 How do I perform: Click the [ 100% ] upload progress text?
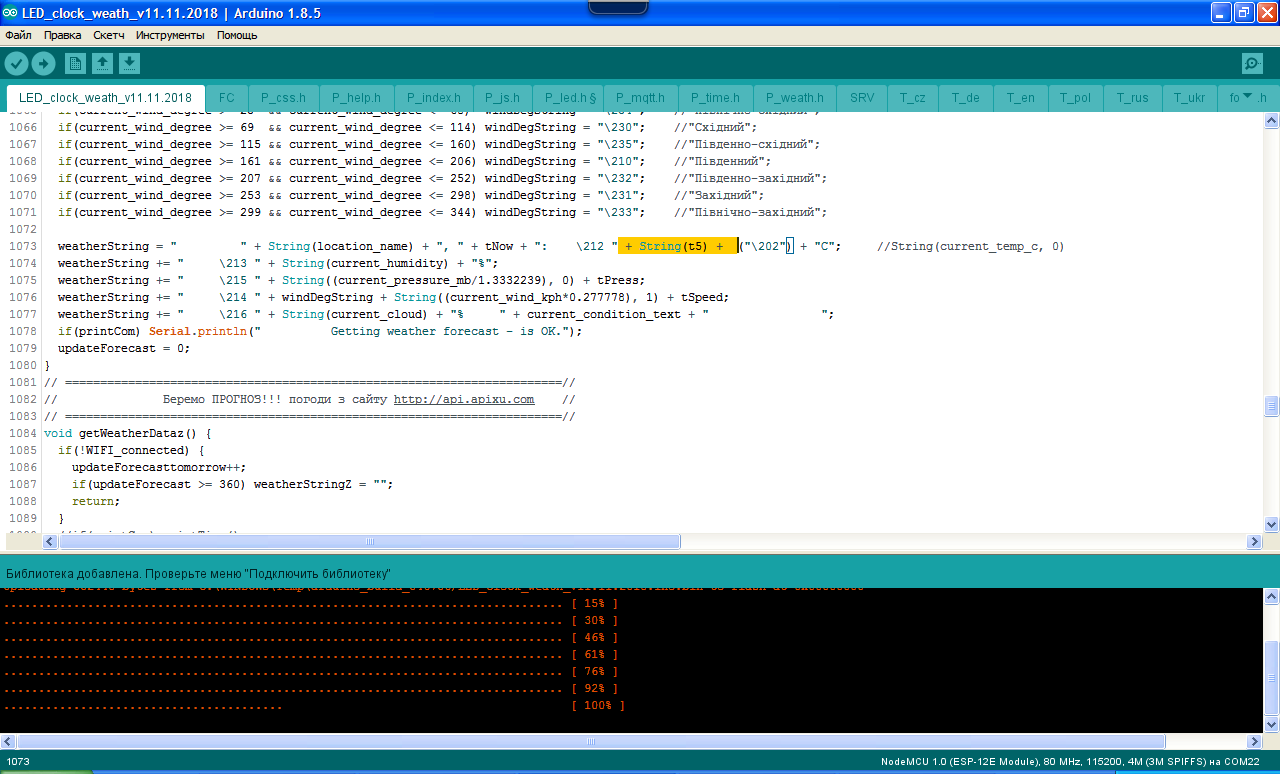[597, 706]
